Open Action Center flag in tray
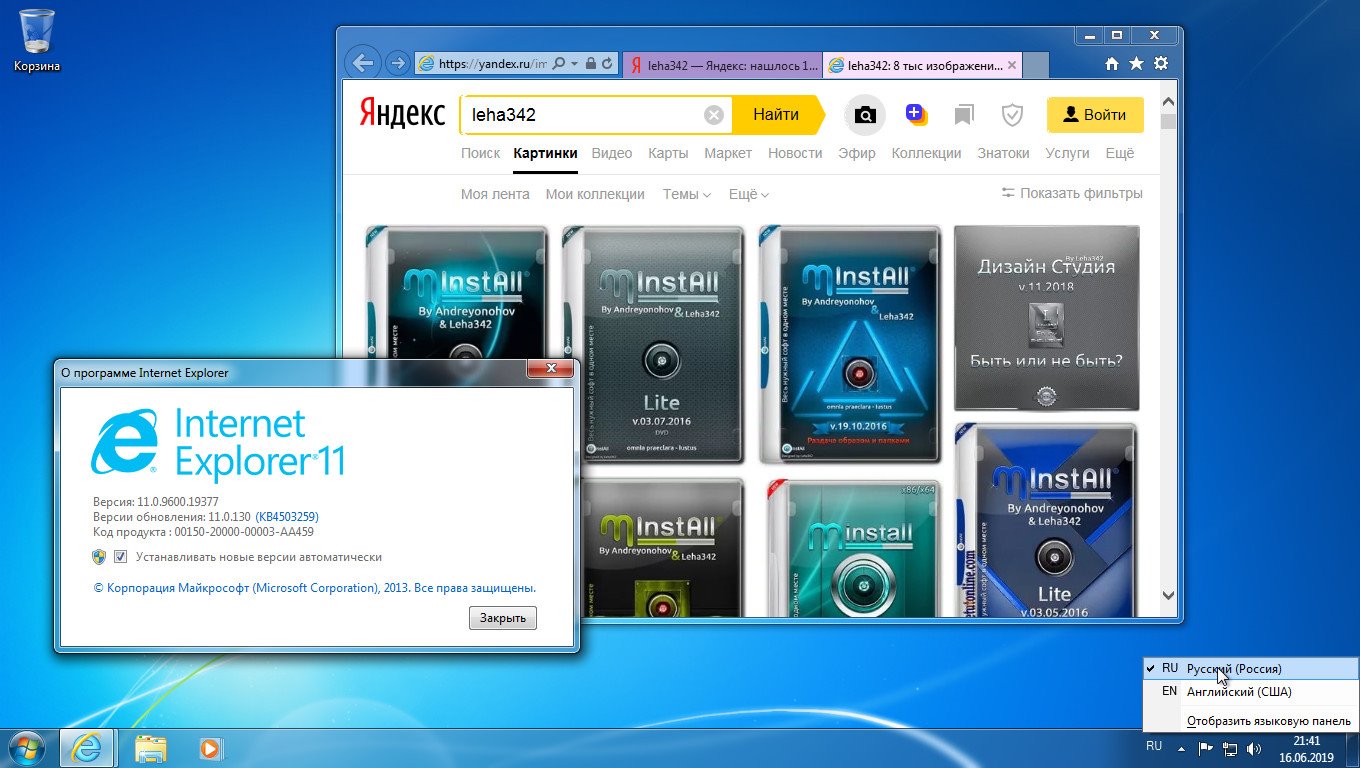The height and width of the screenshot is (768, 1360). click(x=1206, y=747)
